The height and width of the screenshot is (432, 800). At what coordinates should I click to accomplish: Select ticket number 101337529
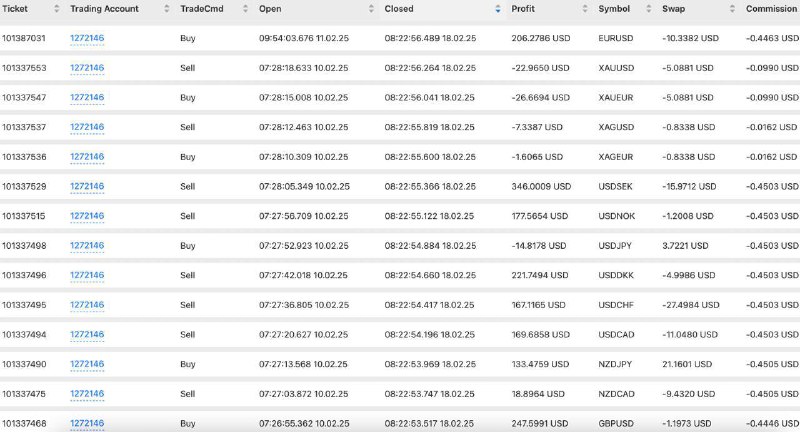coord(23,186)
